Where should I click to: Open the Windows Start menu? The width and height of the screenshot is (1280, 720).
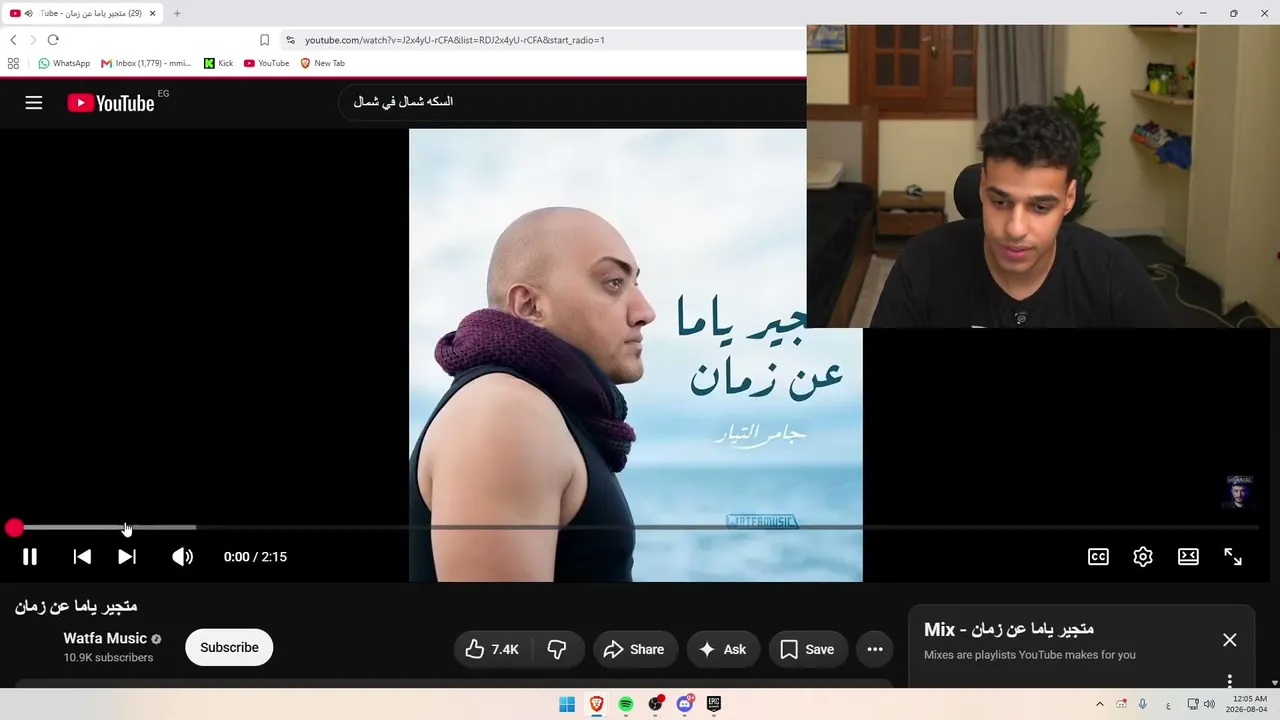point(567,704)
